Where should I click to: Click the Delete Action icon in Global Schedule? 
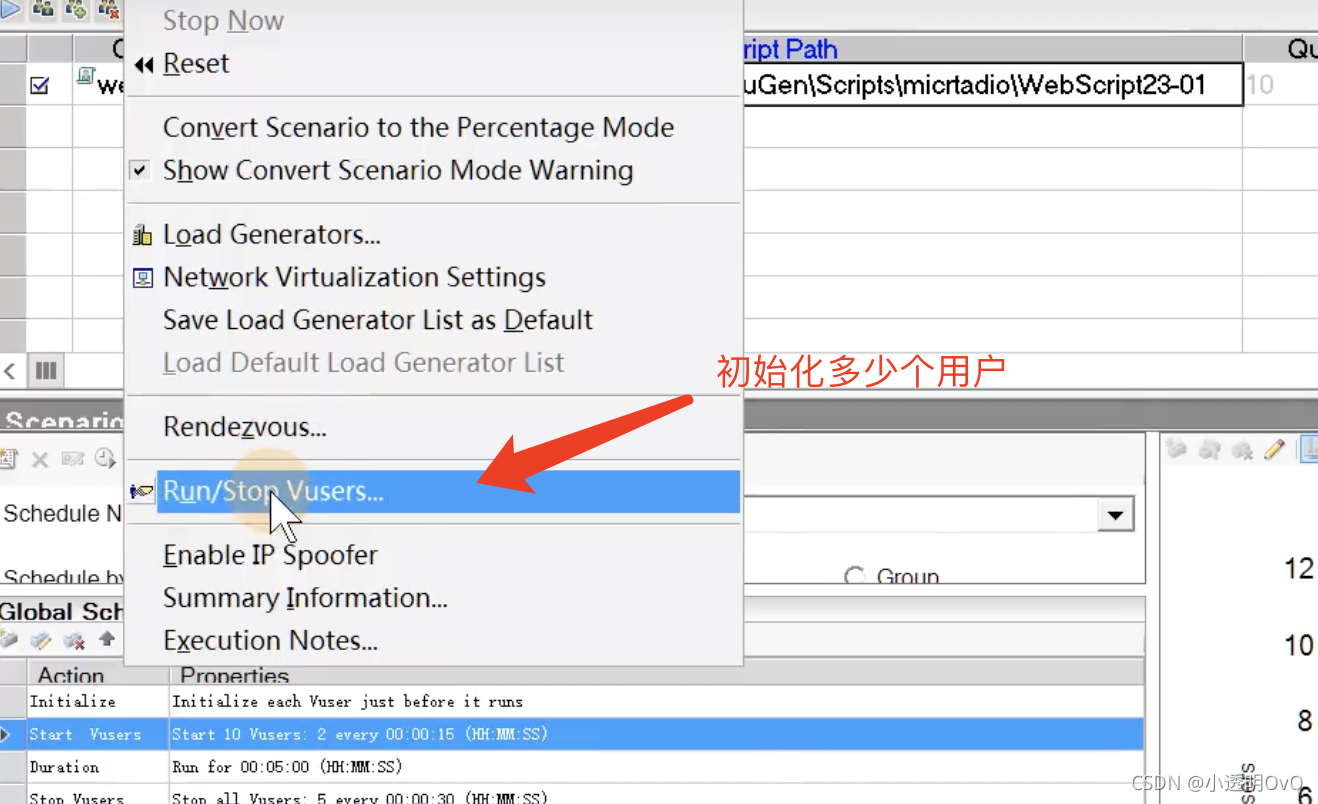pyautogui.click(x=74, y=640)
